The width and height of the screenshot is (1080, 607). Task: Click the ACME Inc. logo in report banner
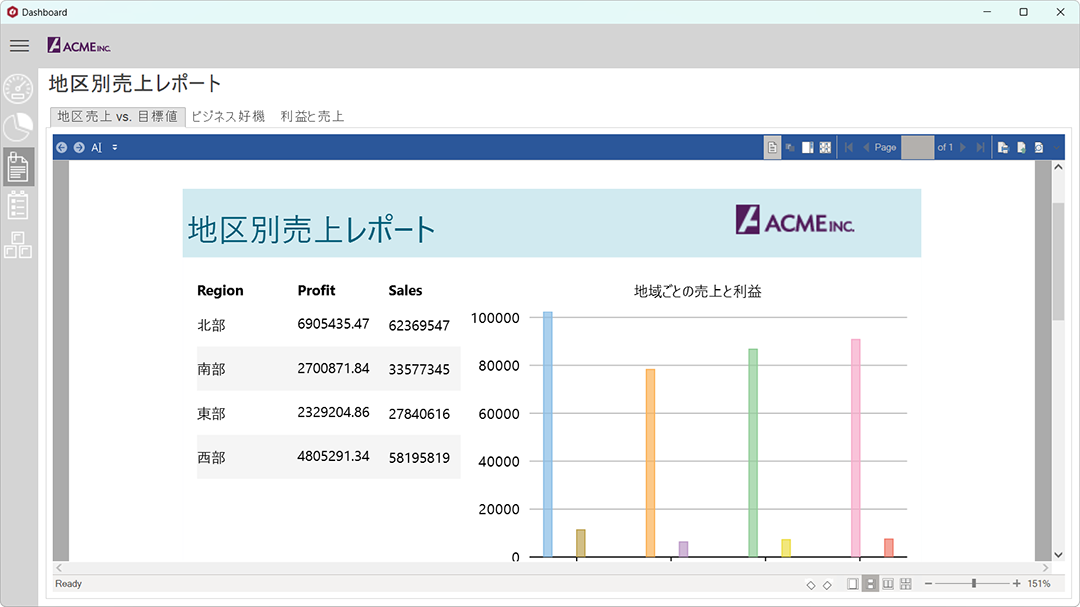click(x=795, y=220)
